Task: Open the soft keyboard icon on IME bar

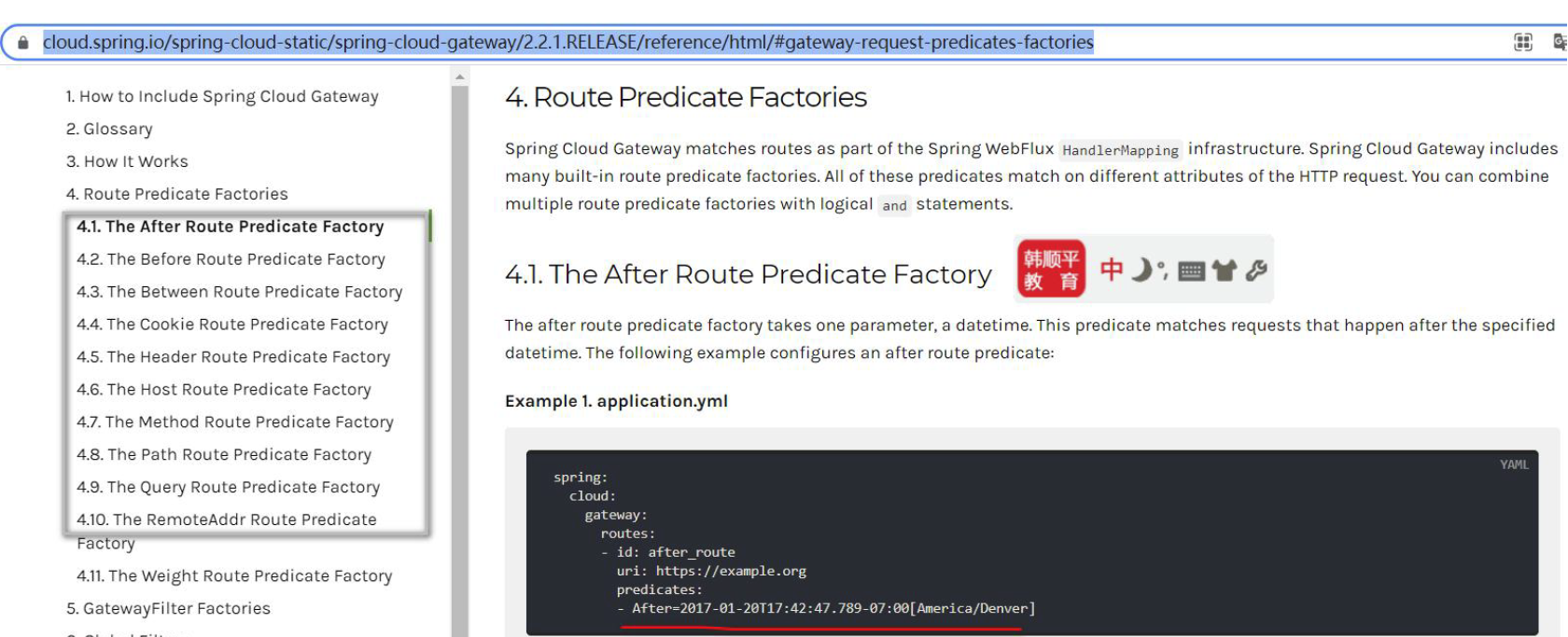Action: [1191, 271]
